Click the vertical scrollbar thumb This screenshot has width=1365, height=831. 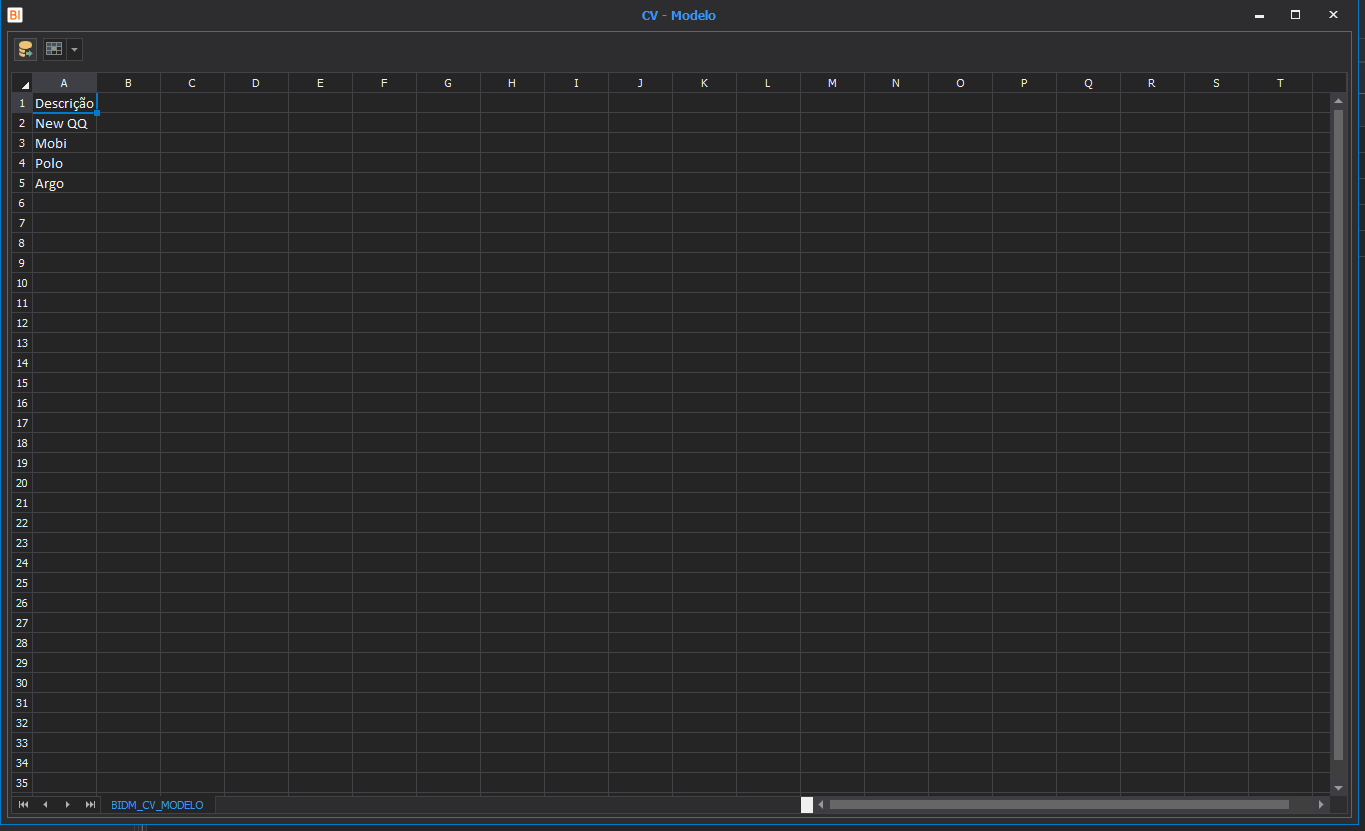point(1338,435)
